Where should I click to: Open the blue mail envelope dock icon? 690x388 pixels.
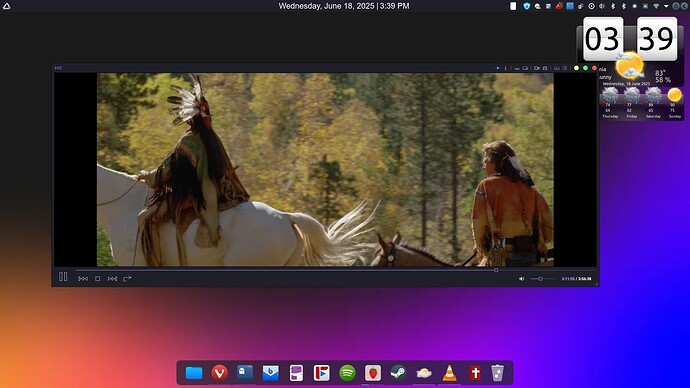point(271,373)
